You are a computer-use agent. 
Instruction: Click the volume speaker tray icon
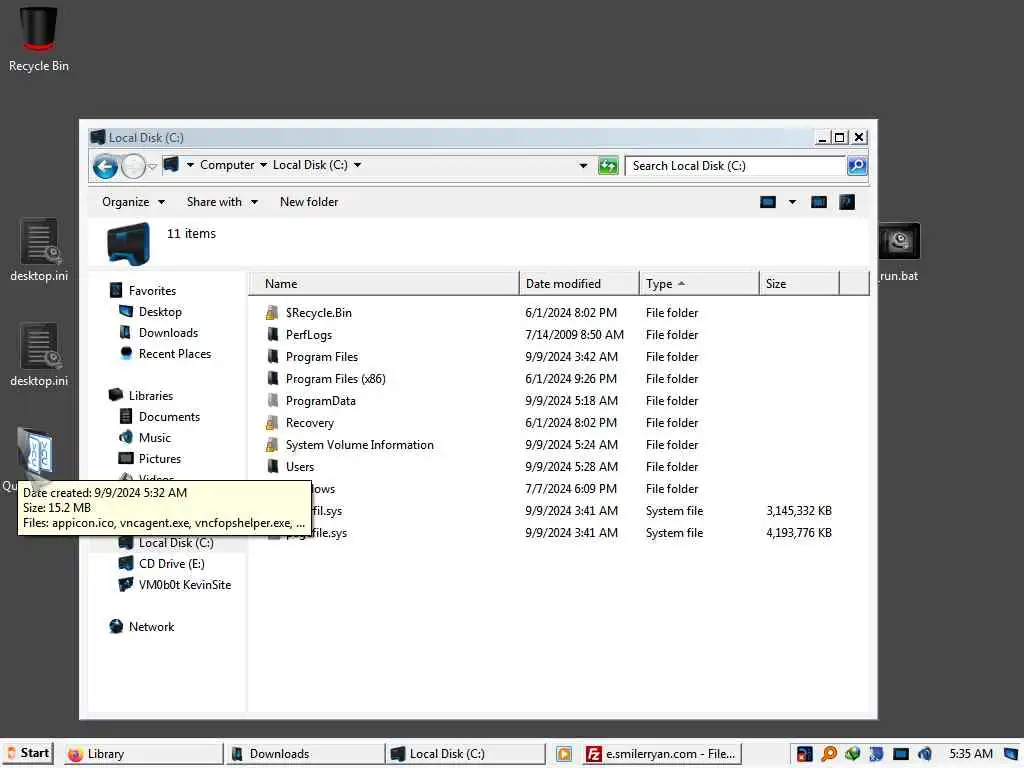click(x=924, y=754)
